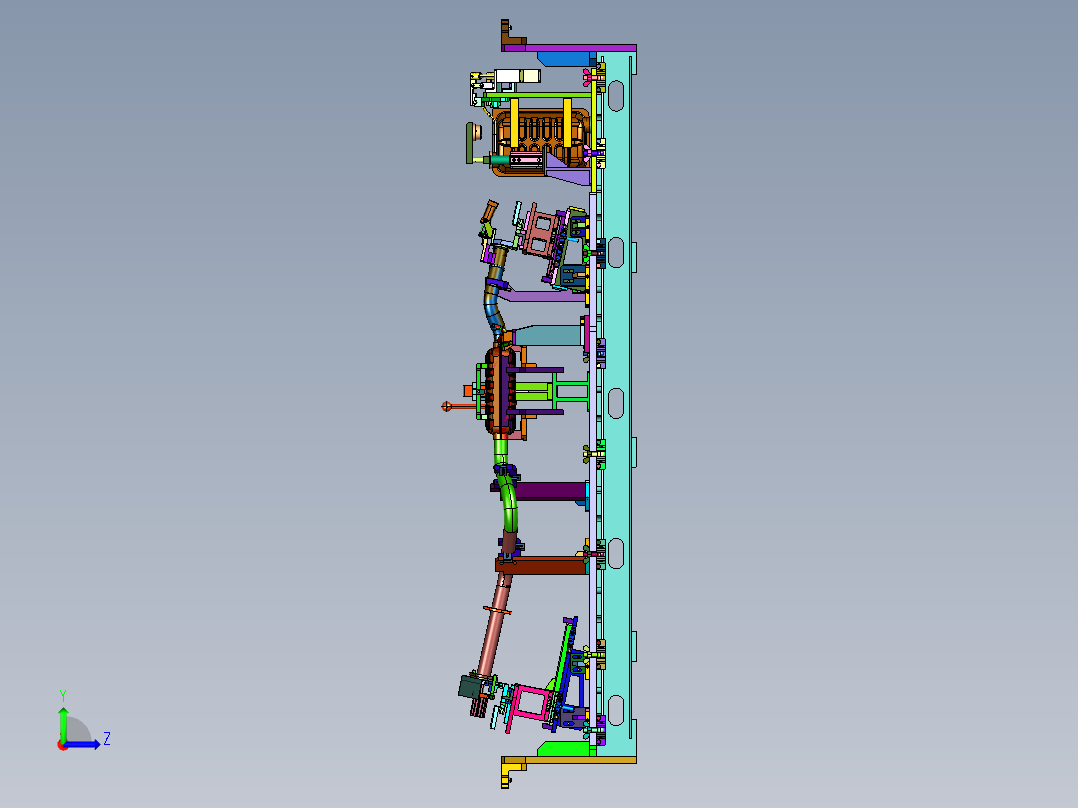Image resolution: width=1078 pixels, height=808 pixels.
Task: Pick the dark purple support block
Action: pos(547,491)
